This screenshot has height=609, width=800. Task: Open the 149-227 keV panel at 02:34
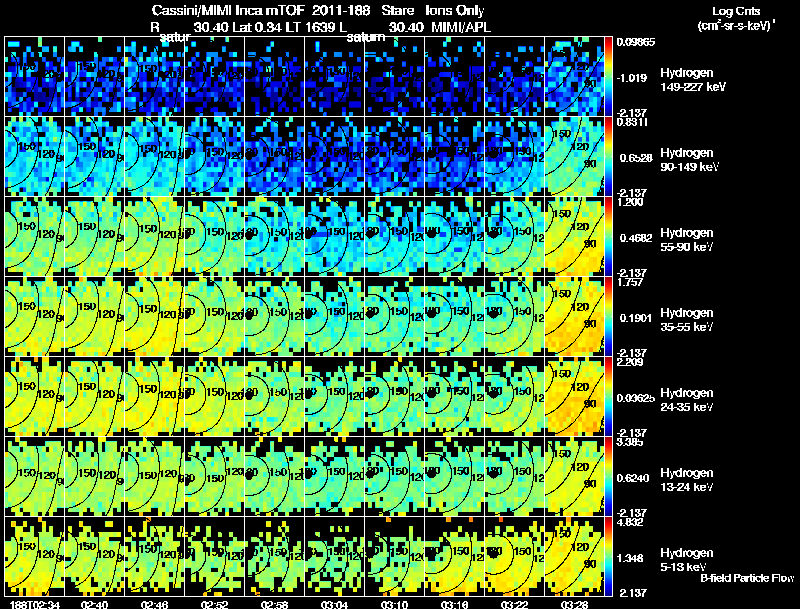(34, 76)
